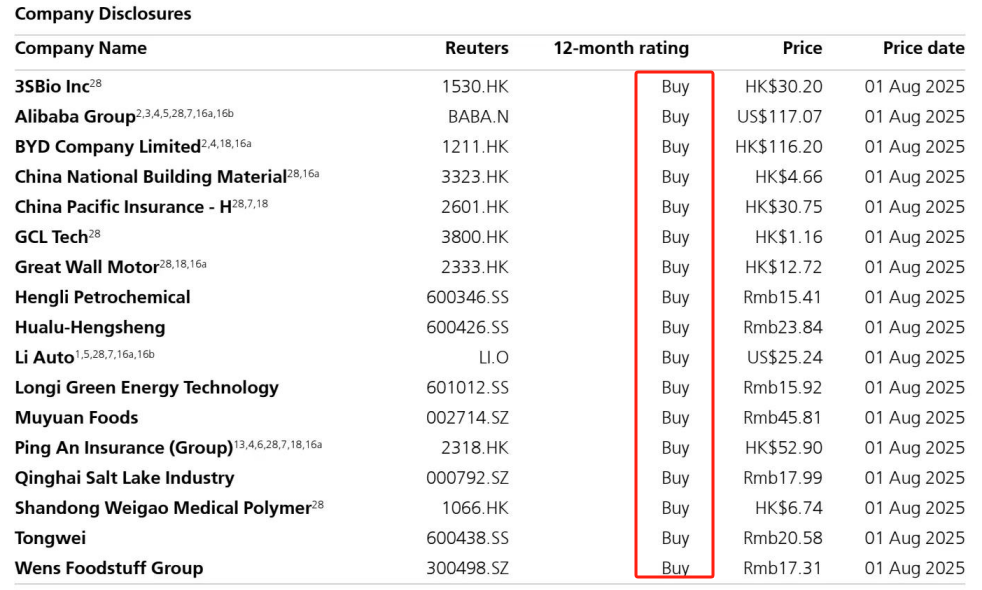Click the price date for GCL Tech
982x590 pixels.
(914, 237)
